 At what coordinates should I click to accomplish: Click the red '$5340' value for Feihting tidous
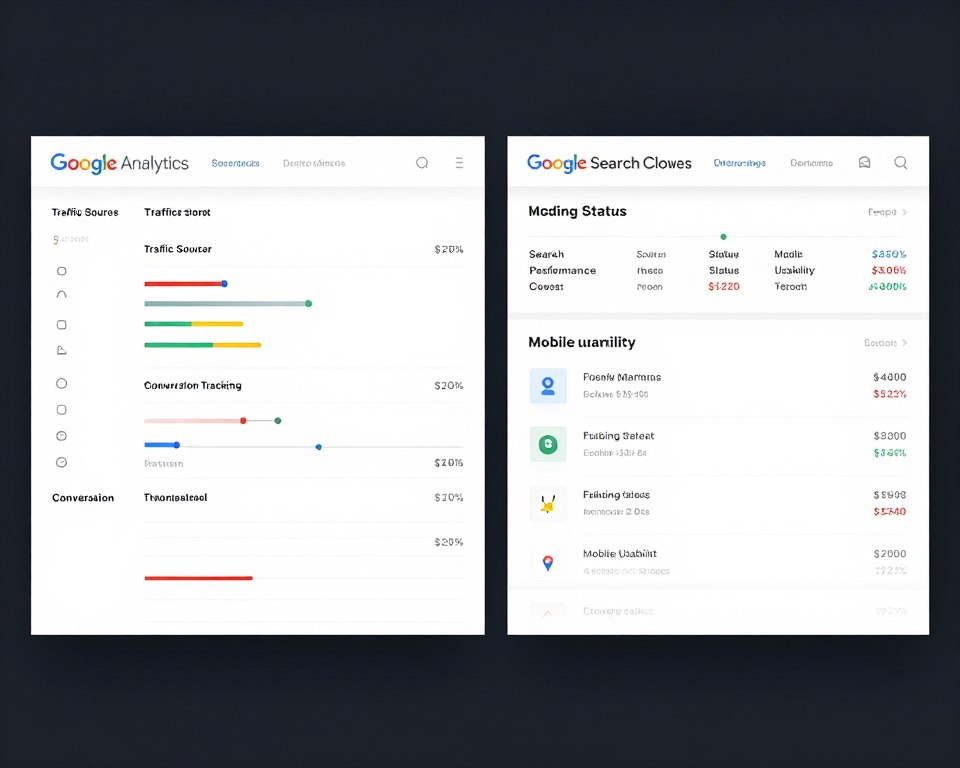click(890, 512)
